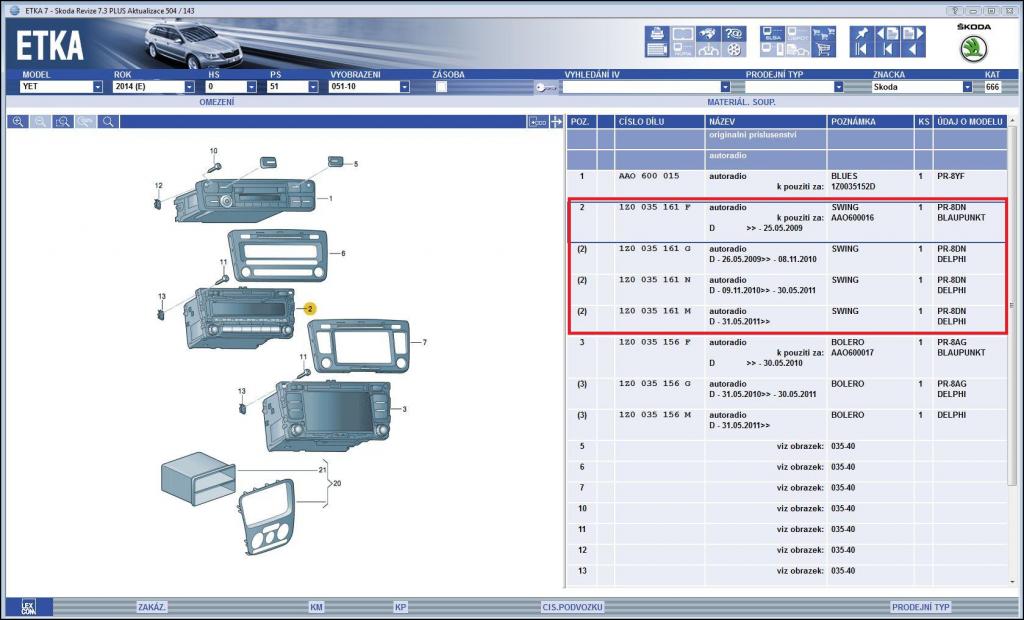Click the NÁZEV column header

tap(766, 122)
